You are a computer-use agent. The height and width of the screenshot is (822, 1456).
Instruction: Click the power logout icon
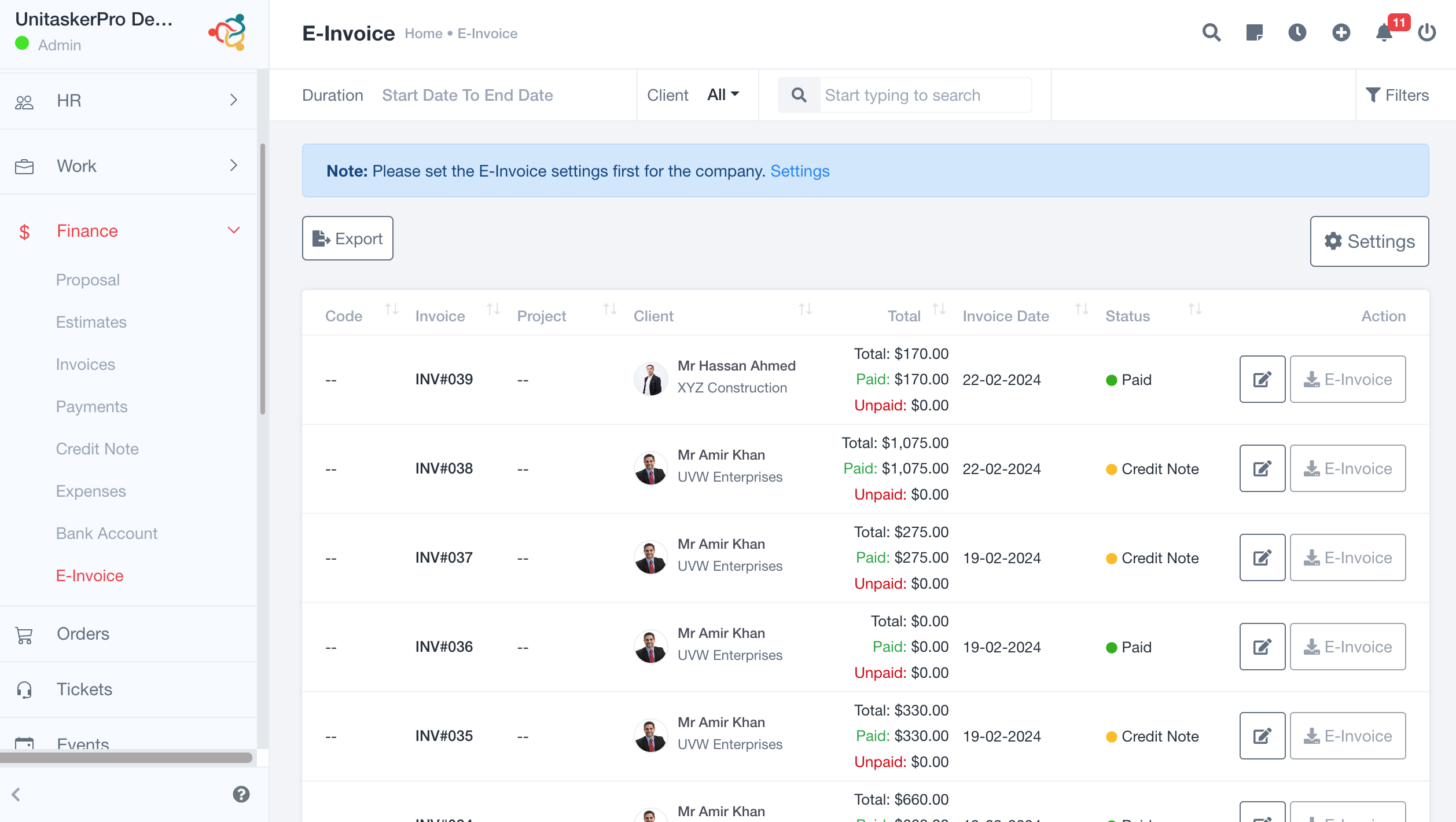point(1427,32)
